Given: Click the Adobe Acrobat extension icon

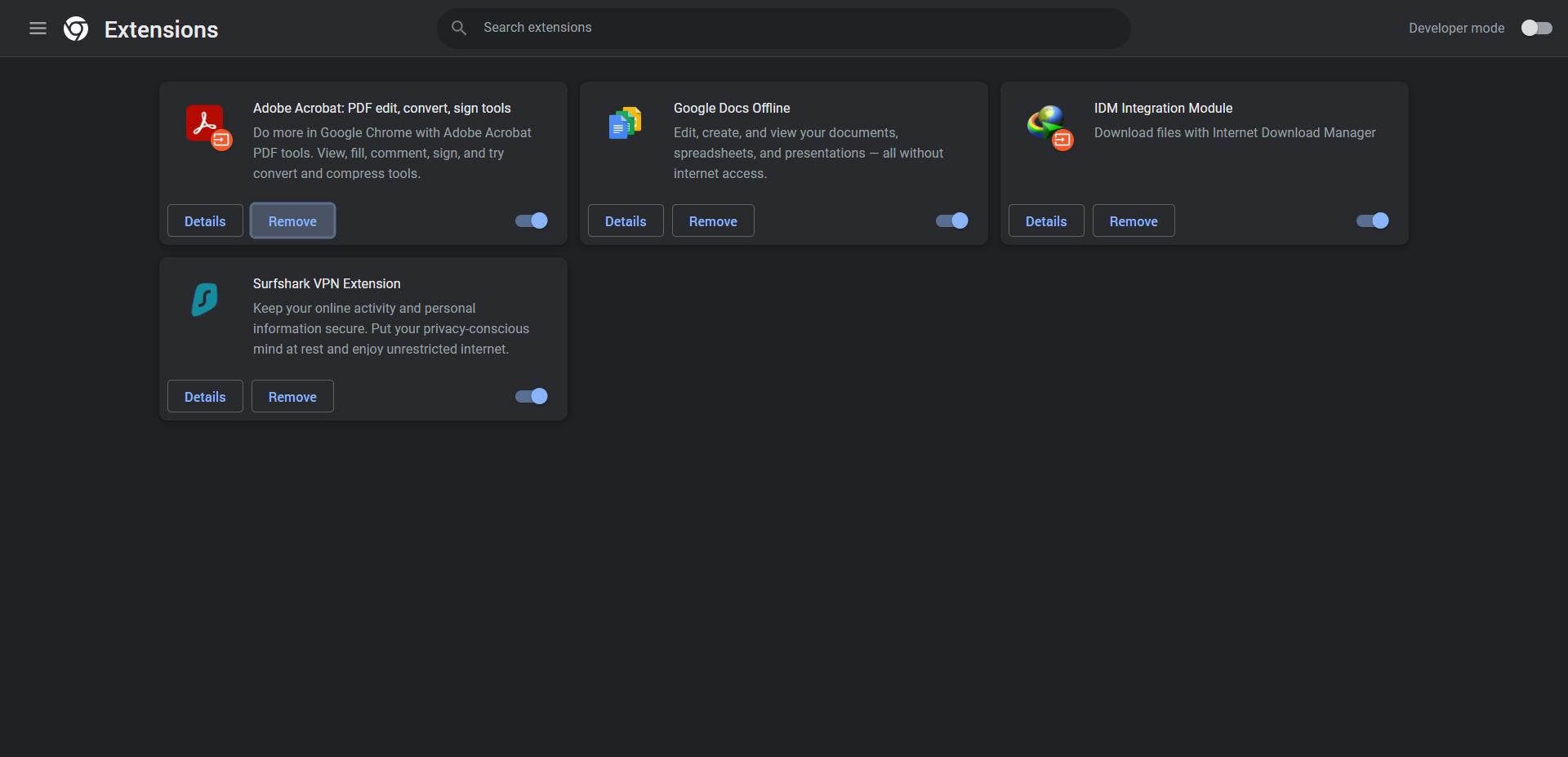Looking at the screenshot, I should (x=207, y=127).
